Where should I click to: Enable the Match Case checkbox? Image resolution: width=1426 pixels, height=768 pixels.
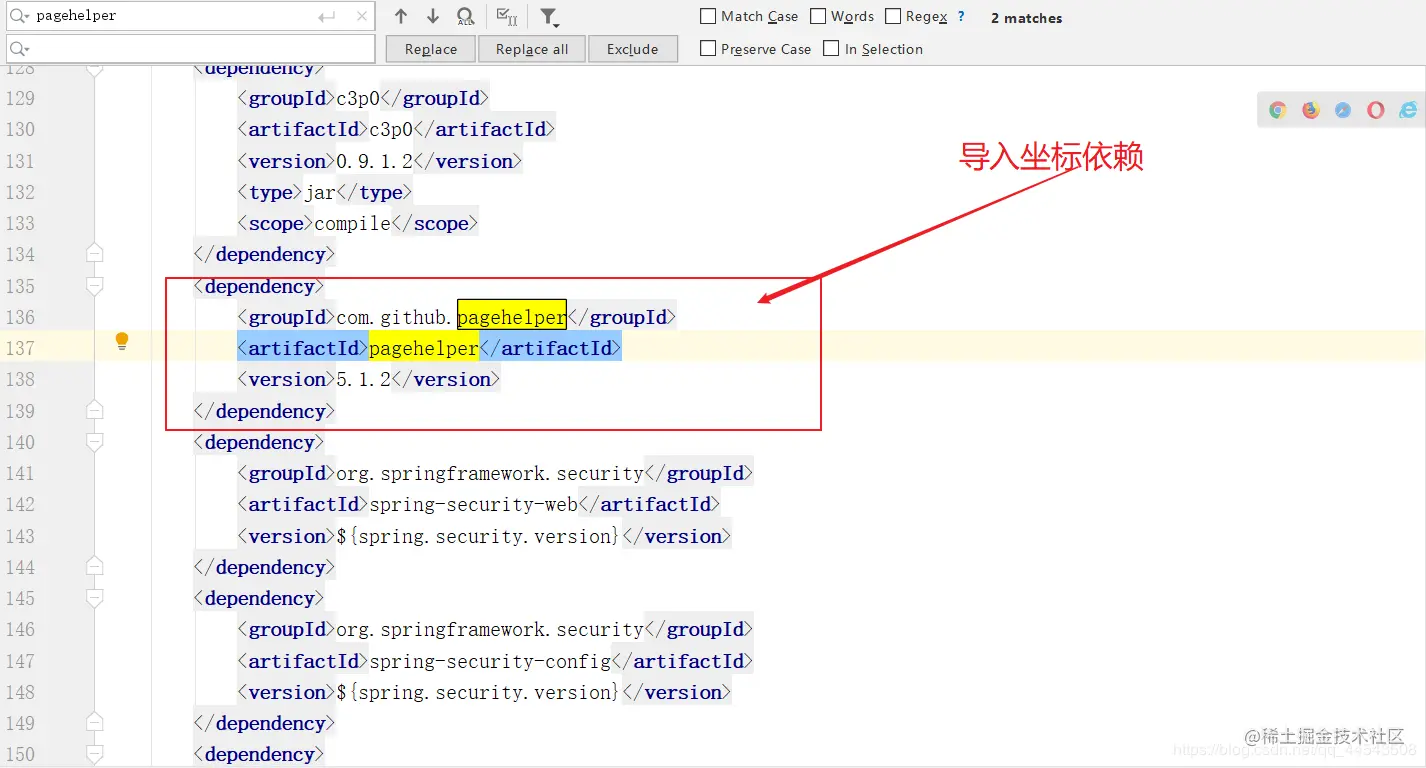(x=708, y=16)
